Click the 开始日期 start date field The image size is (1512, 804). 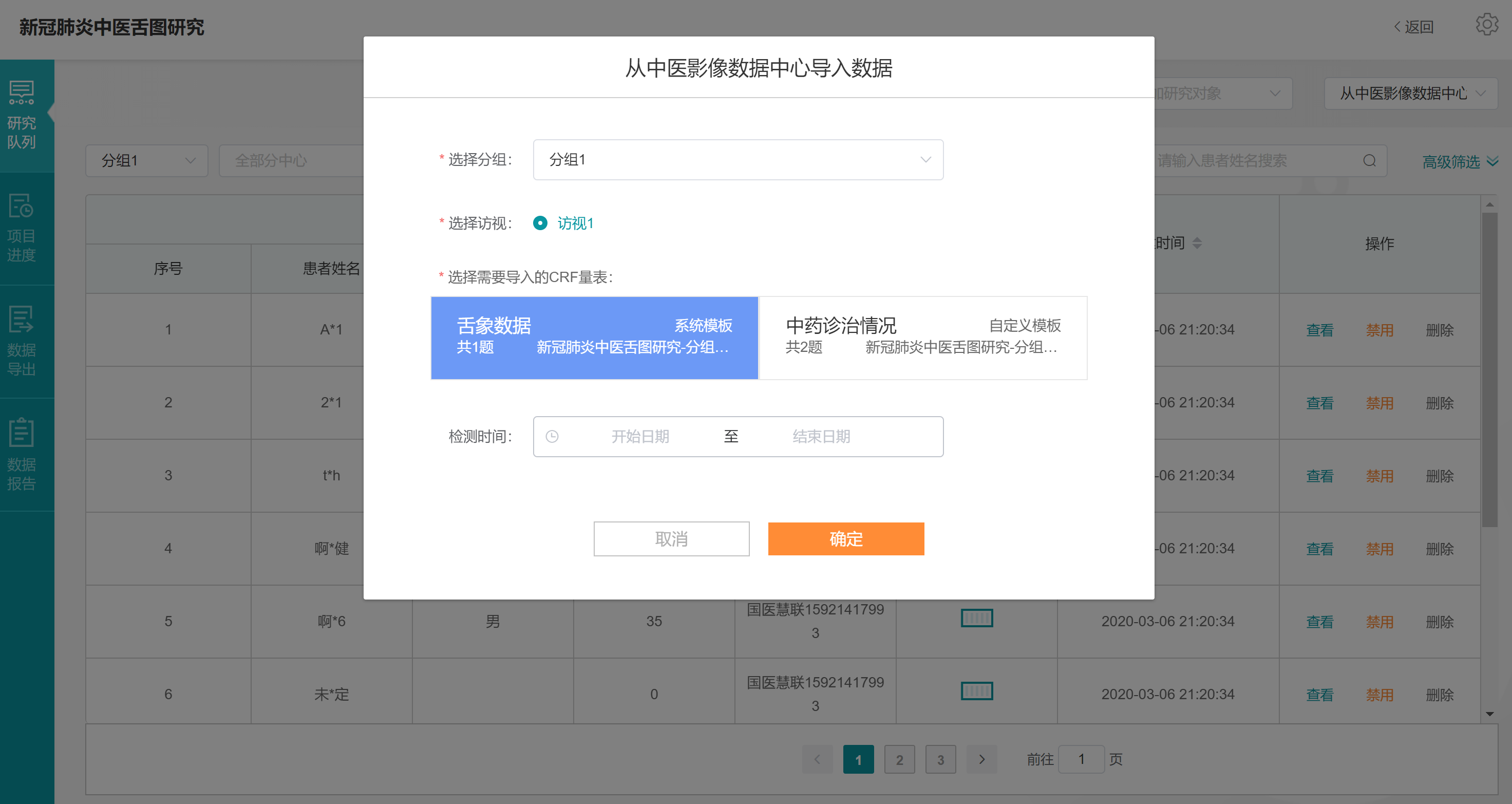[640, 436]
